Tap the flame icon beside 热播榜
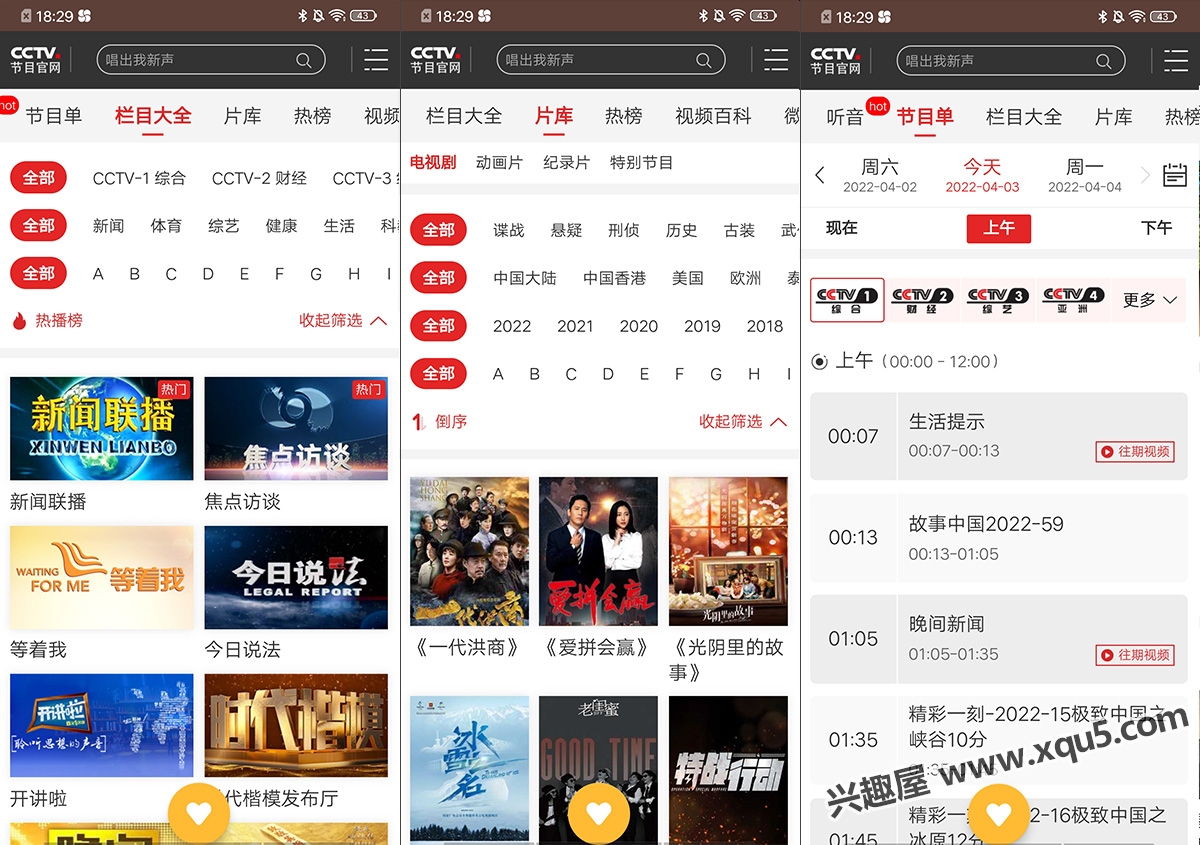Viewport: 1200px width, 845px height. [x=18, y=321]
